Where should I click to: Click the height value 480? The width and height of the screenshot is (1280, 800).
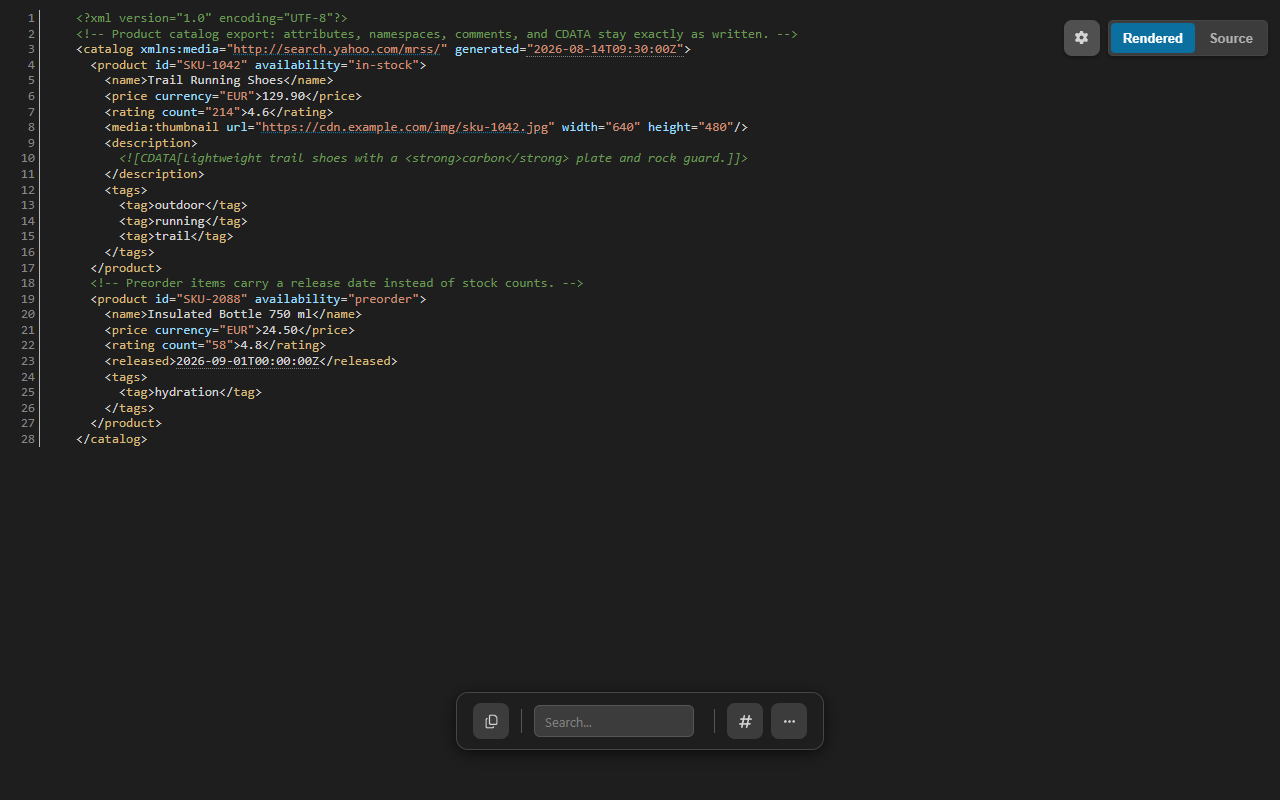(716, 127)
